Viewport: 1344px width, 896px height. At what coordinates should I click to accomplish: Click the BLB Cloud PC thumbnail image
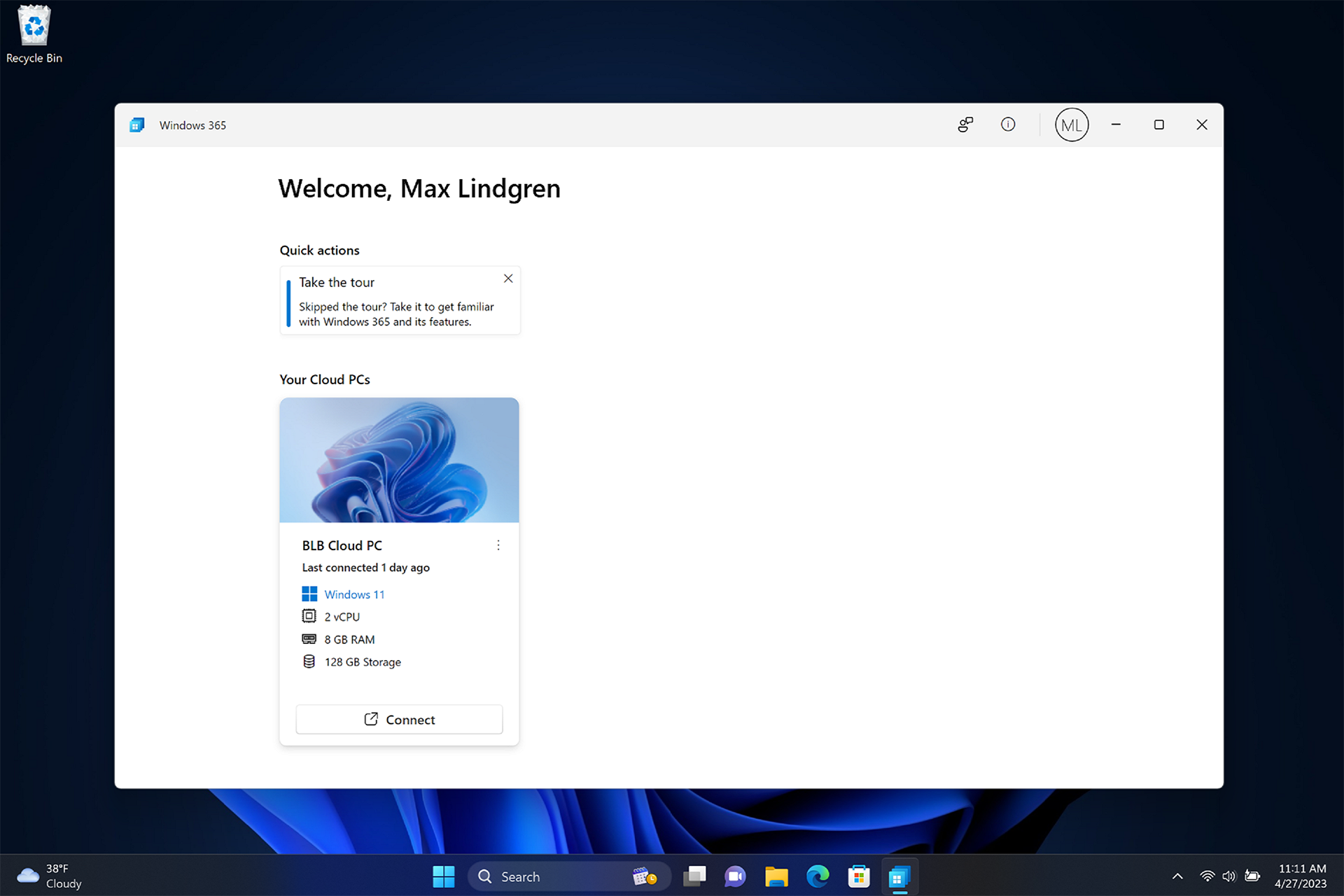pos(399,460)
